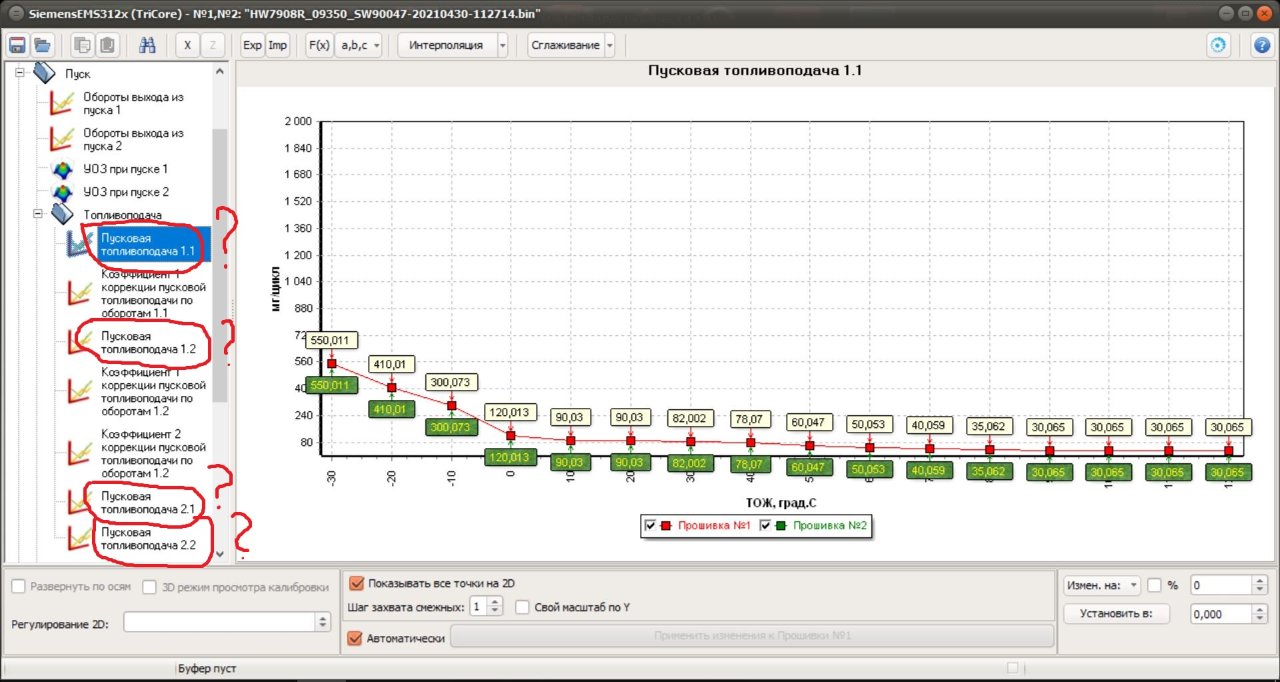Click the 'Регулирование 2D' combo box
1280x682 pixels.
226,622
